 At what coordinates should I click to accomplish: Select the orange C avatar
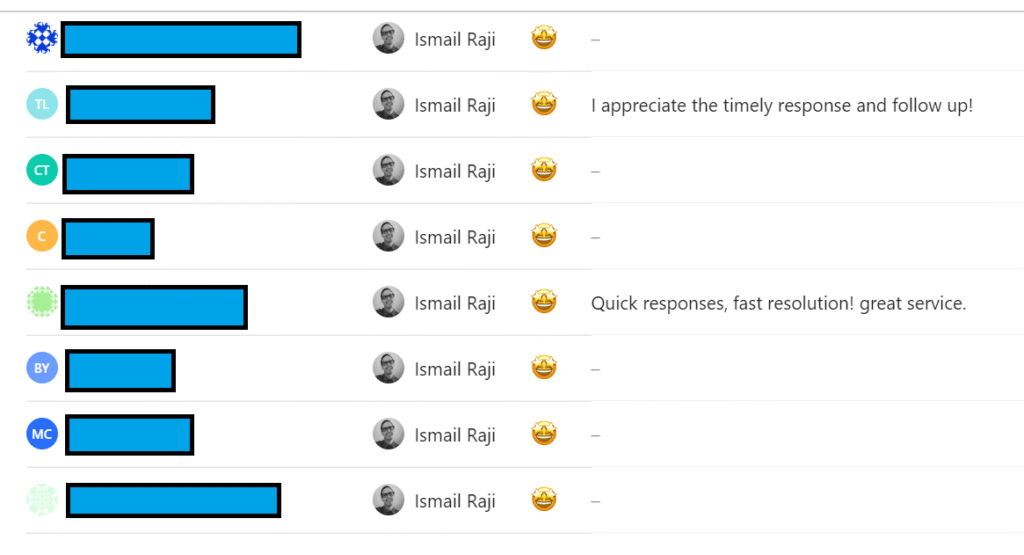42,236
